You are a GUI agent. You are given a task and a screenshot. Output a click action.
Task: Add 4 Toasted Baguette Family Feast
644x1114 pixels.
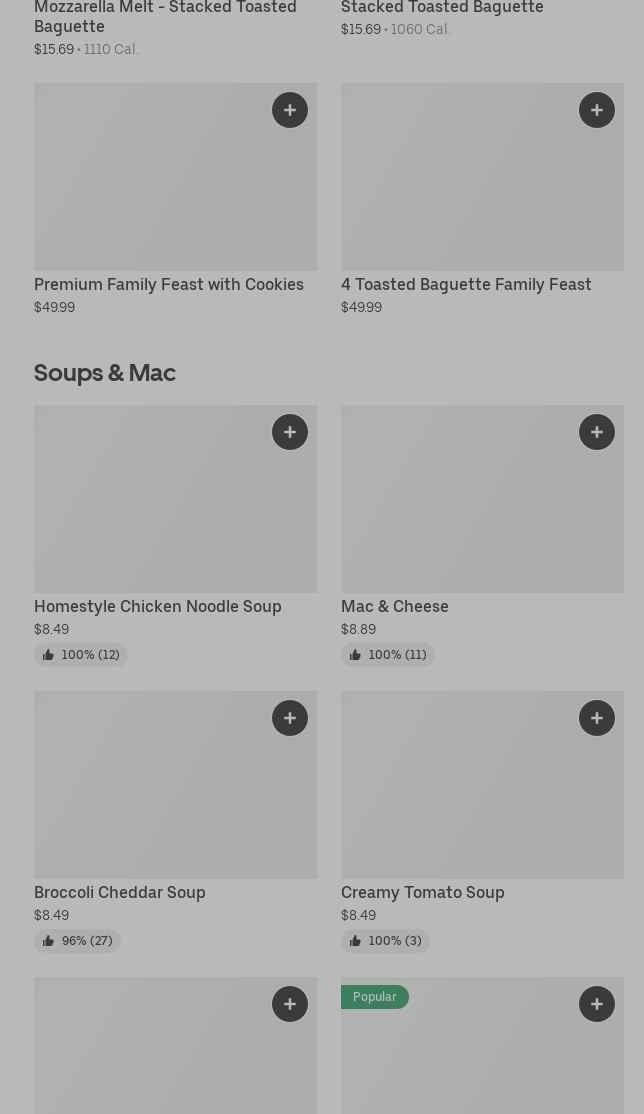click(597, 110)
